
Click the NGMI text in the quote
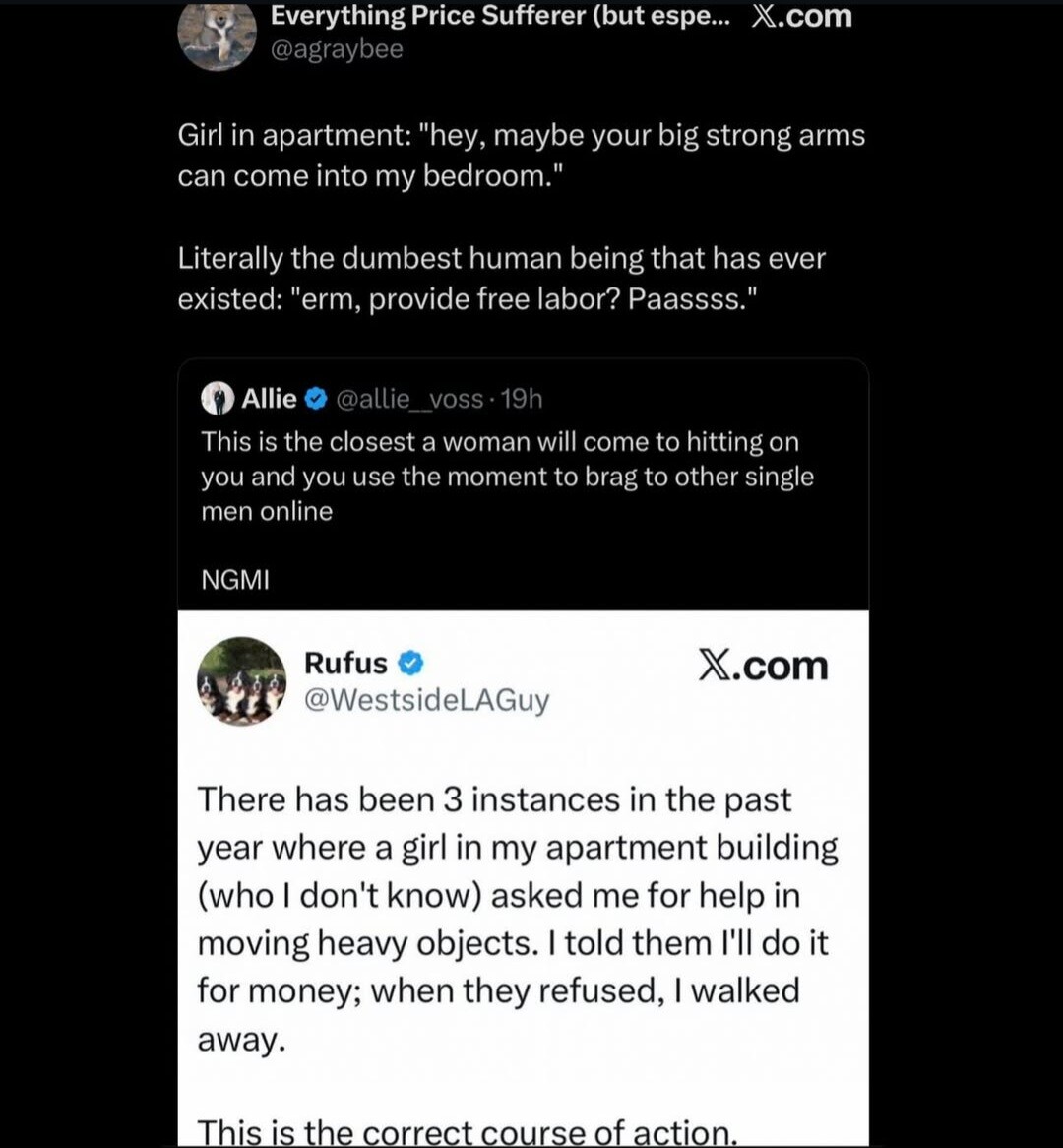235,580
